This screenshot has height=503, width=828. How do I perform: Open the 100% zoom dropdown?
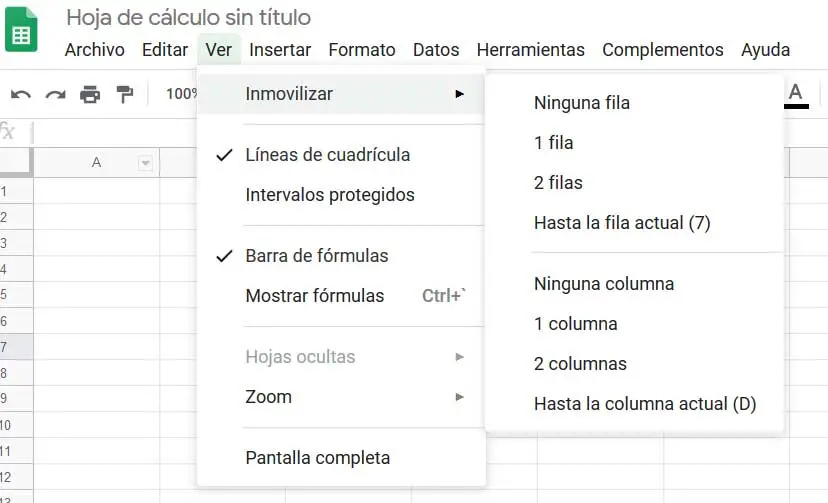(x=181, y=94)
